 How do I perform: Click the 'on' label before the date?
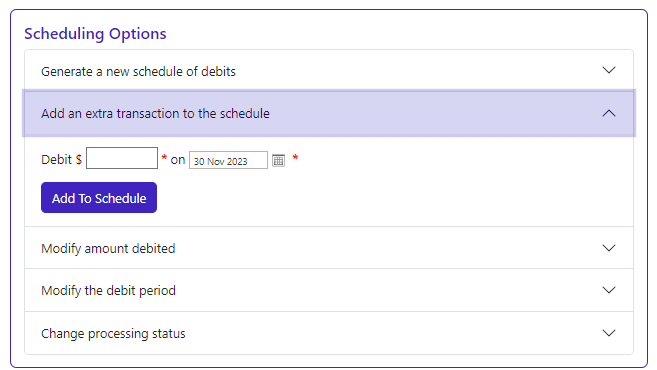click(x=178, y=160)
